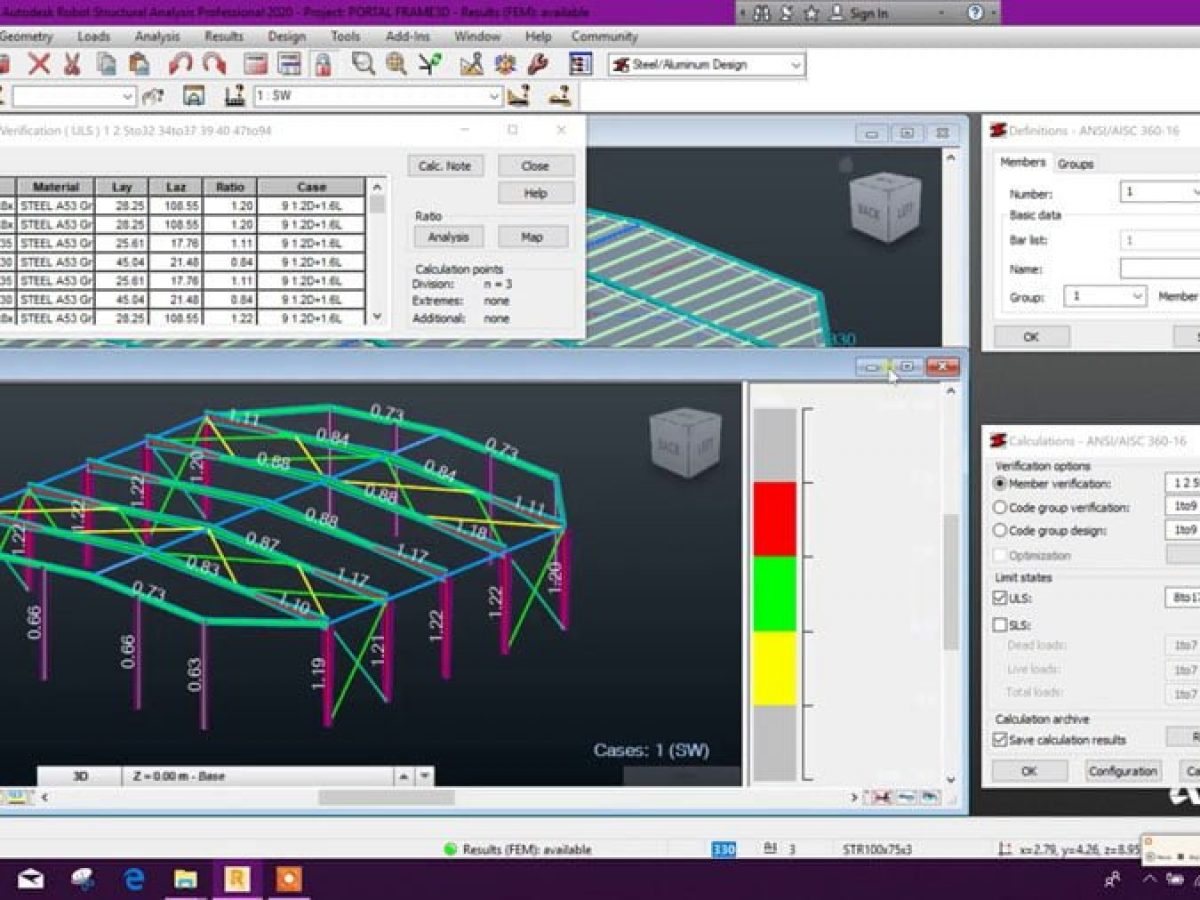Click Close in the Verification dialog
This screenshot has width=1200, height=900.
[536, 166]
